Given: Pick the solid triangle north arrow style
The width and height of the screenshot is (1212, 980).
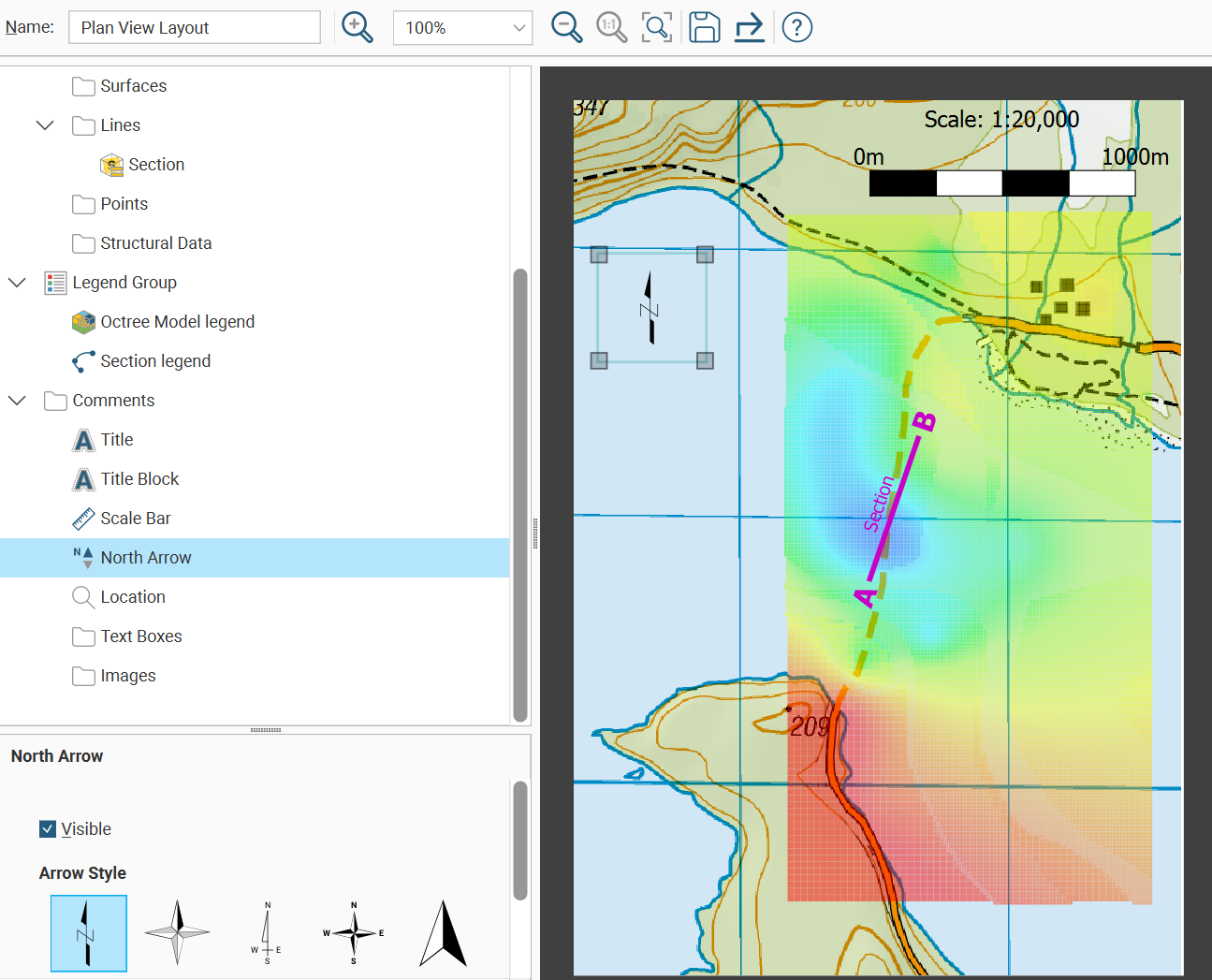Looking at the screenshot, I should [443, 932].
